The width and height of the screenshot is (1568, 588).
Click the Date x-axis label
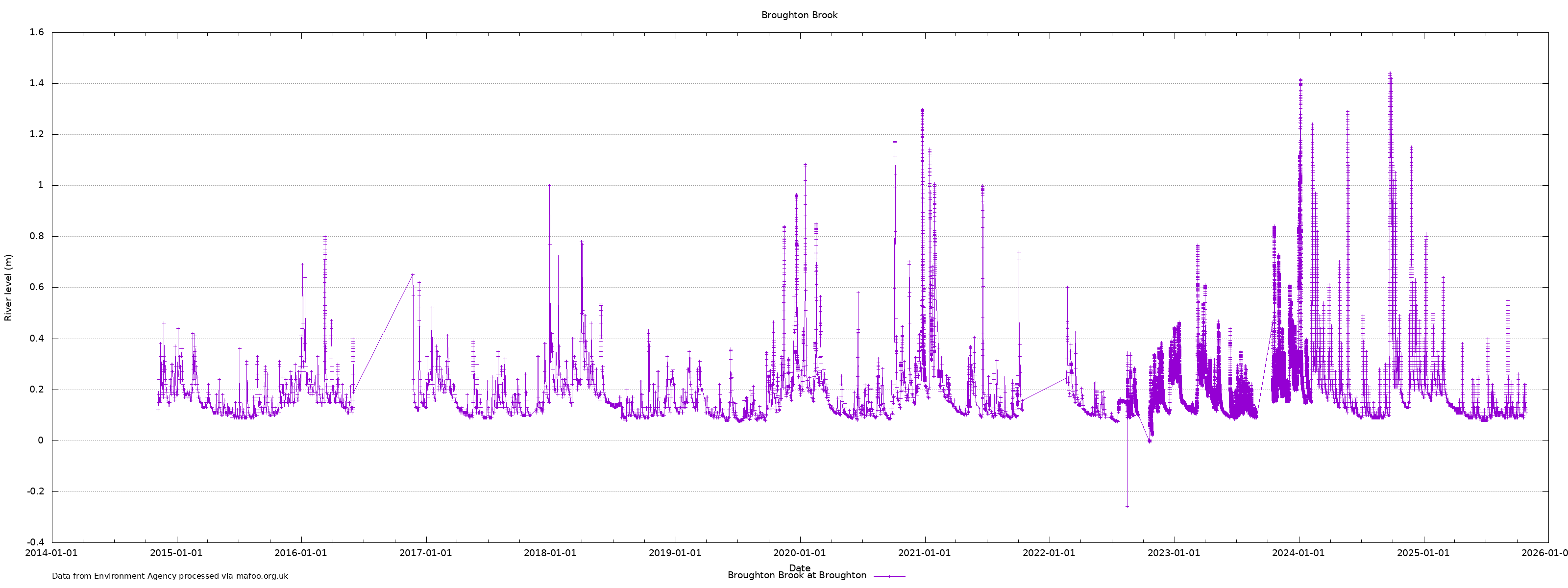799,568
